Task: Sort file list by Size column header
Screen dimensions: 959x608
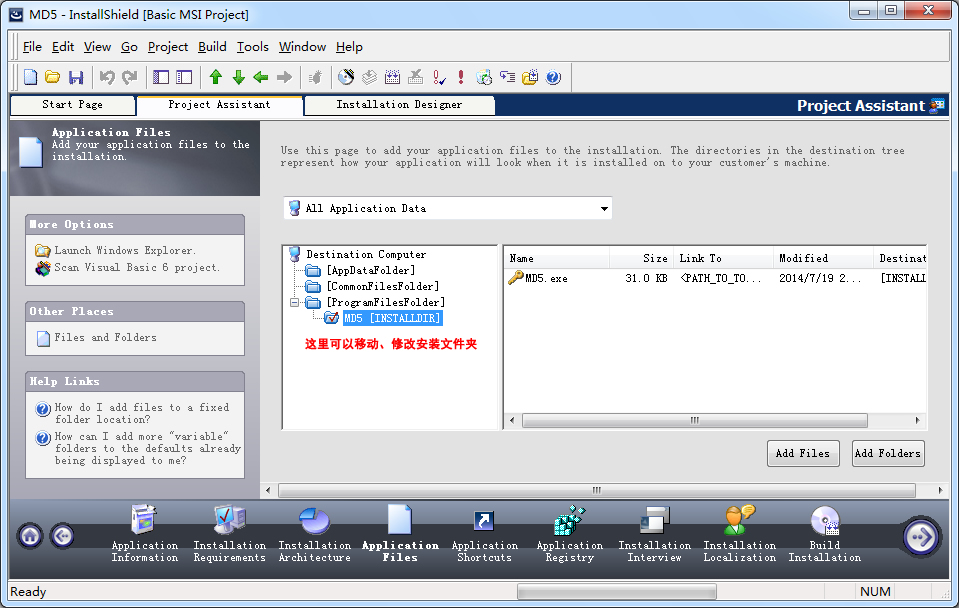Action: click(641, 259)
